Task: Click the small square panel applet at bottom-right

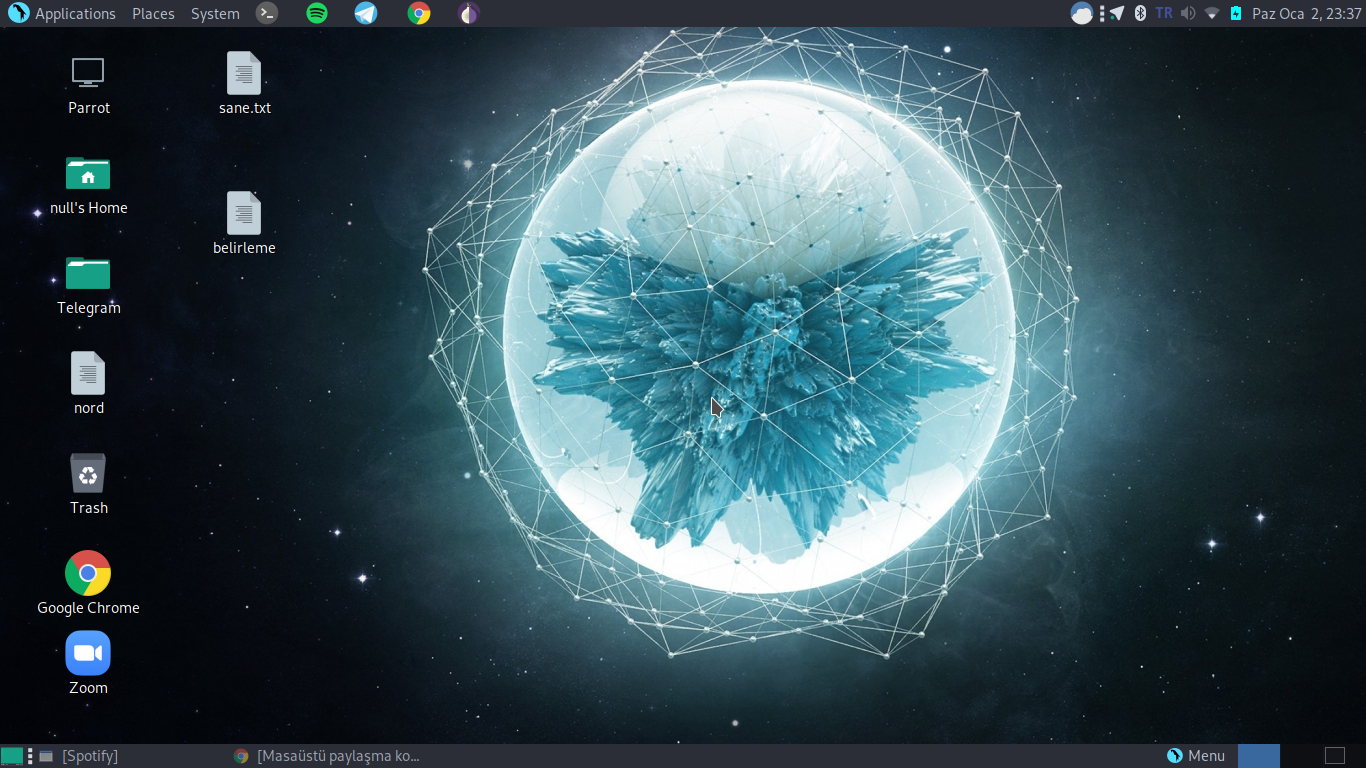Action: coord(1335,756)
